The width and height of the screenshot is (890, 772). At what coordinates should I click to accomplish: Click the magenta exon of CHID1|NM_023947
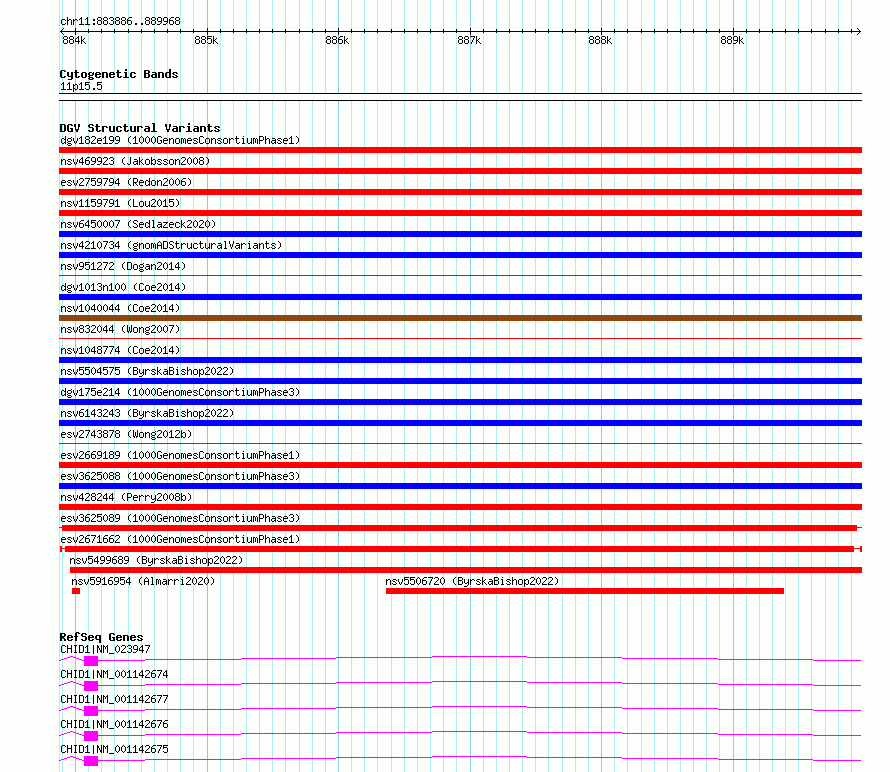(x=91, y=661)
